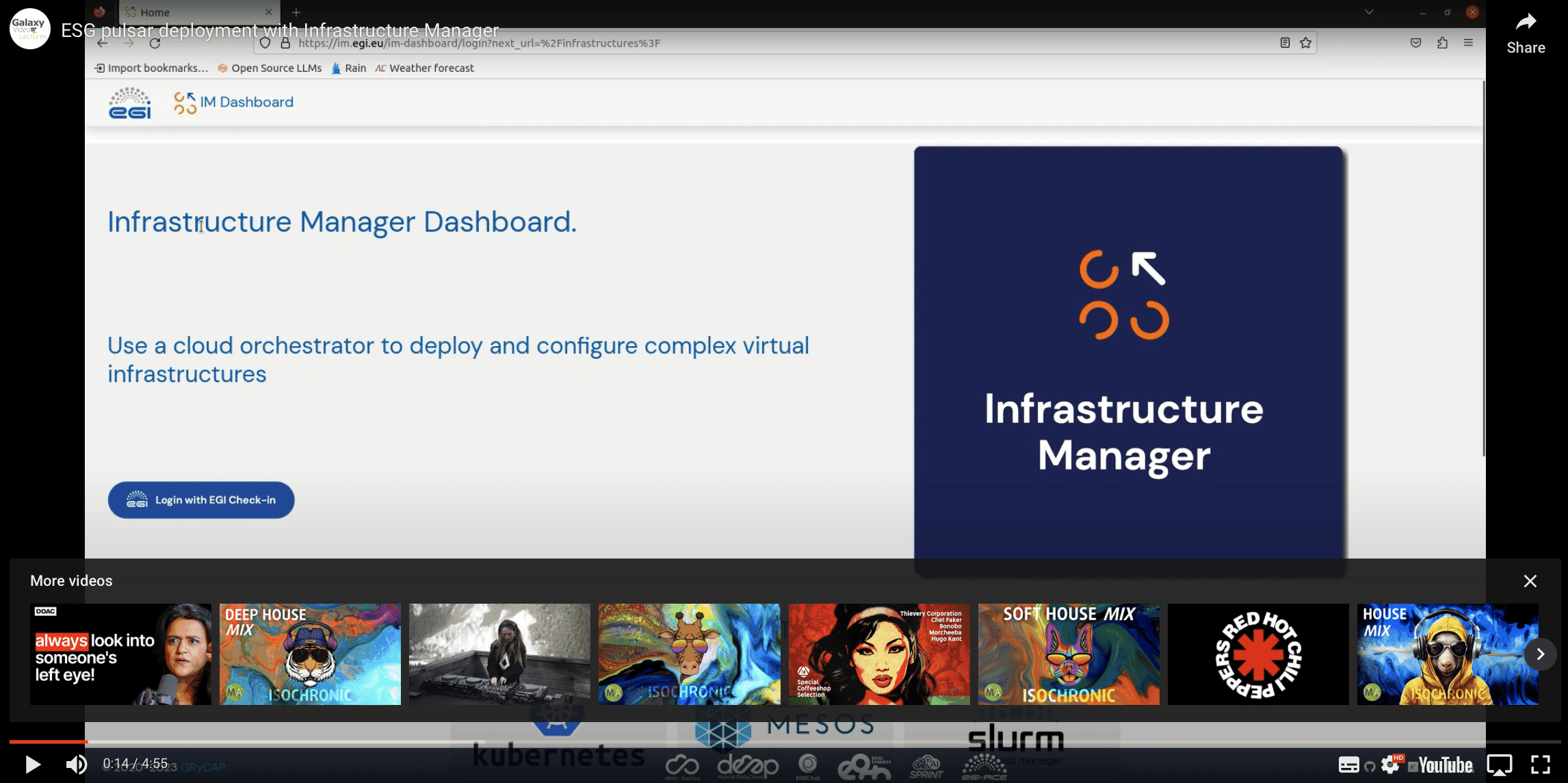Reload the browser page
1568x783 pixels.
pos(155,43)
